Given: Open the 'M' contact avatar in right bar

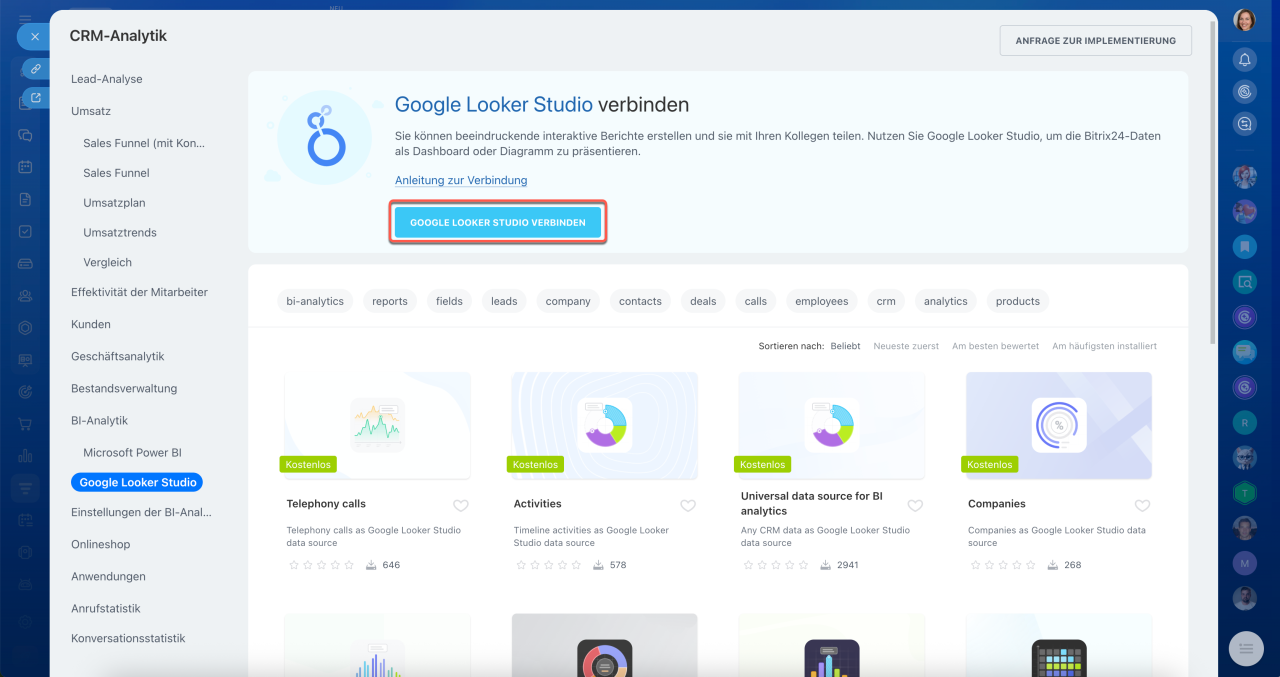Looking at the screenshot, I should click(1244, 563).
